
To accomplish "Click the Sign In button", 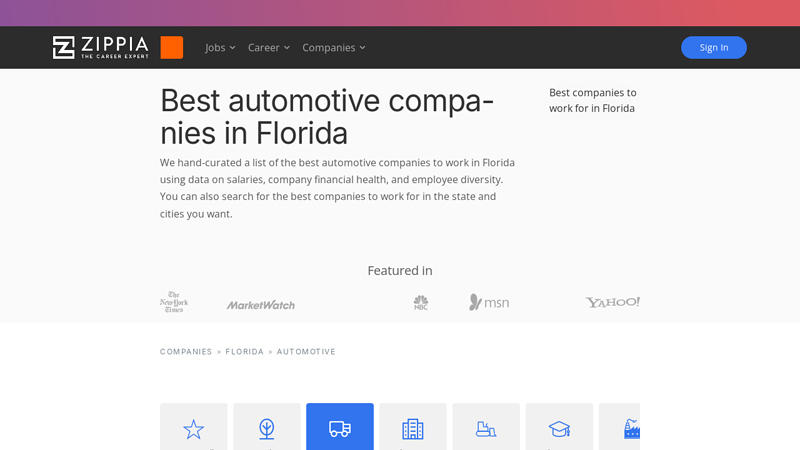I will coord(714,47).
